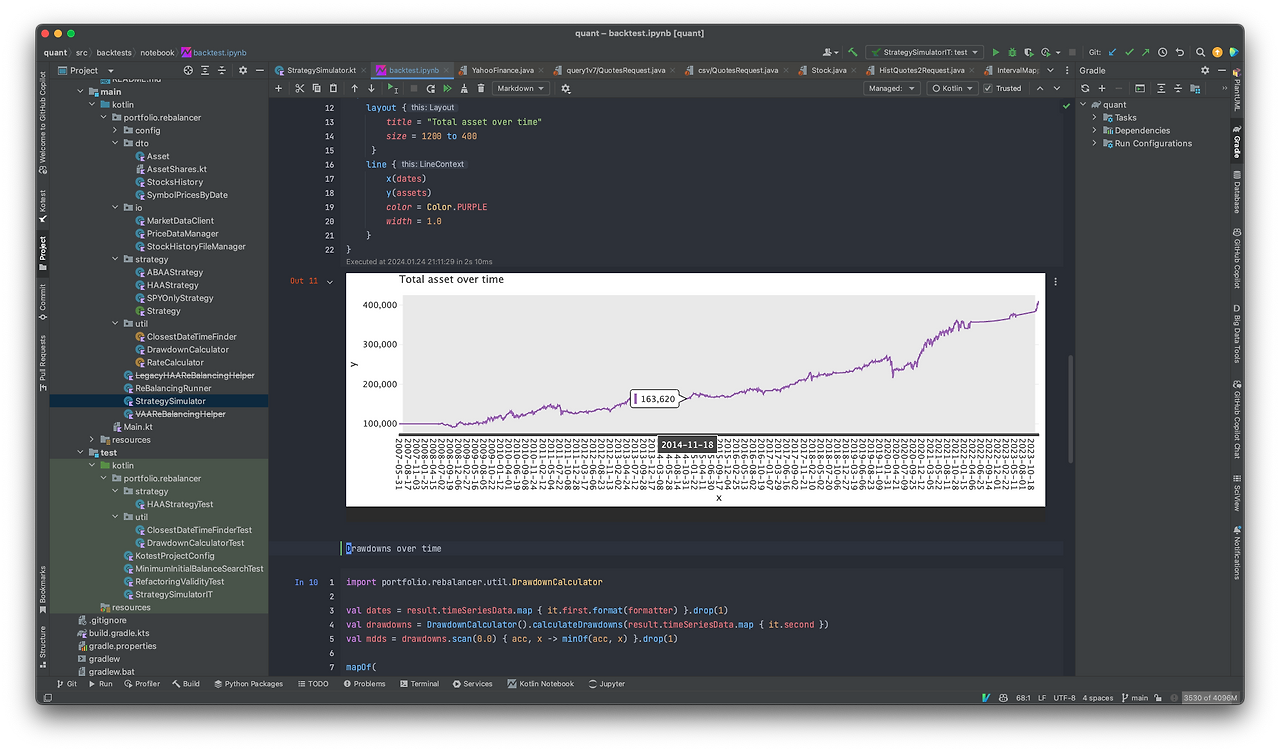Open the Kotlin kernel selector
The width and height of the screenshot is (1280, 752).
pos(951,88)
